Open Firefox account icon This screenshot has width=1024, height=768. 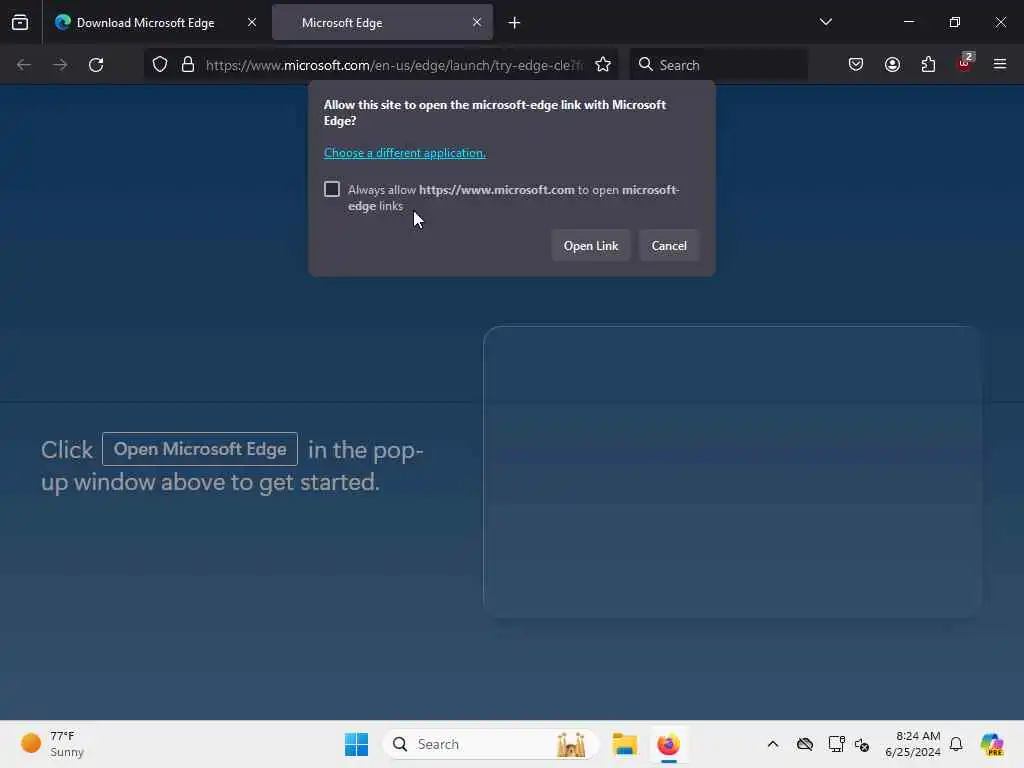(x=892, y=65)
